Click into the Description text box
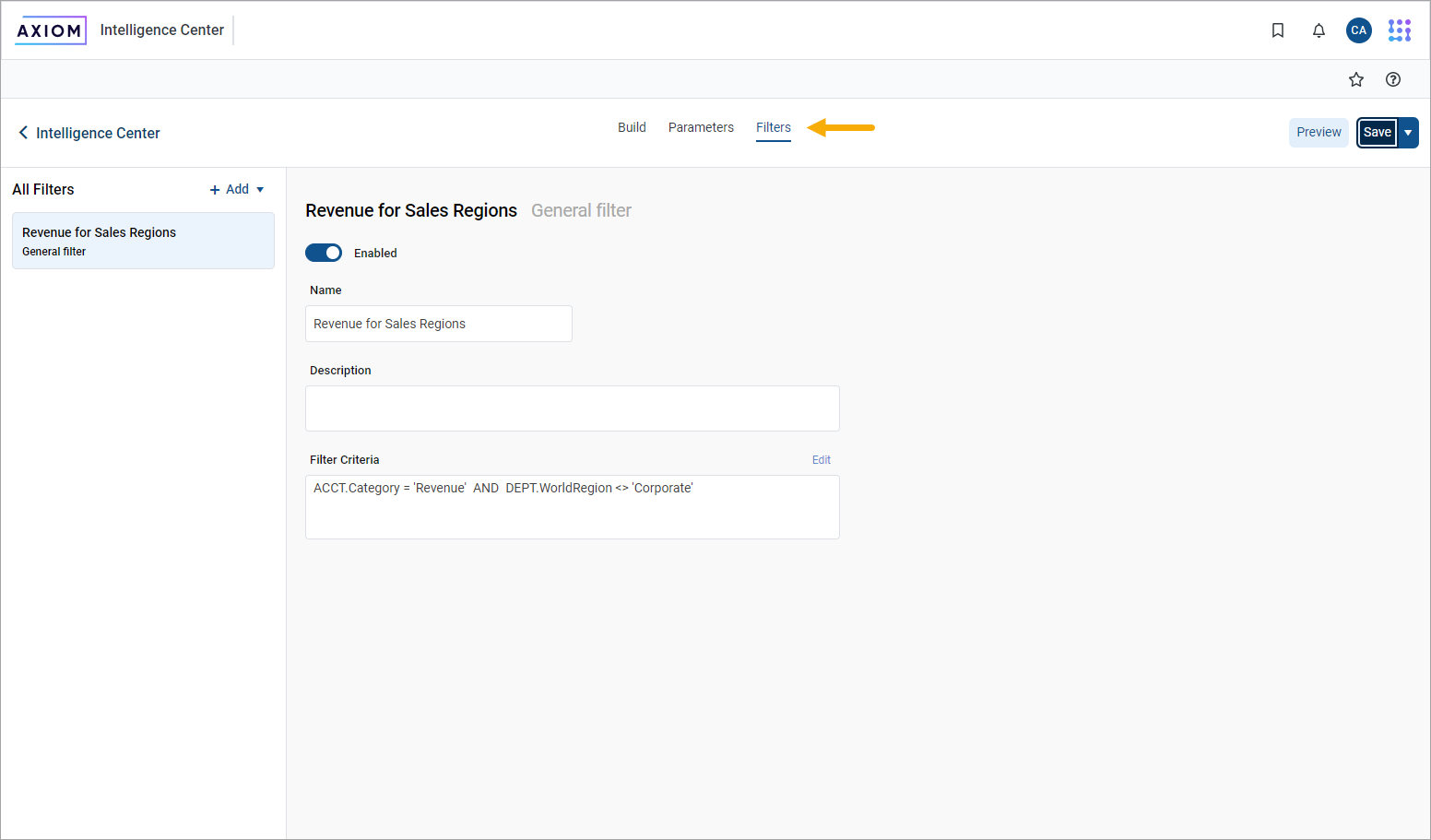Image resolution: width=1431 pixels, height=840 pixels. coord(572,408)
